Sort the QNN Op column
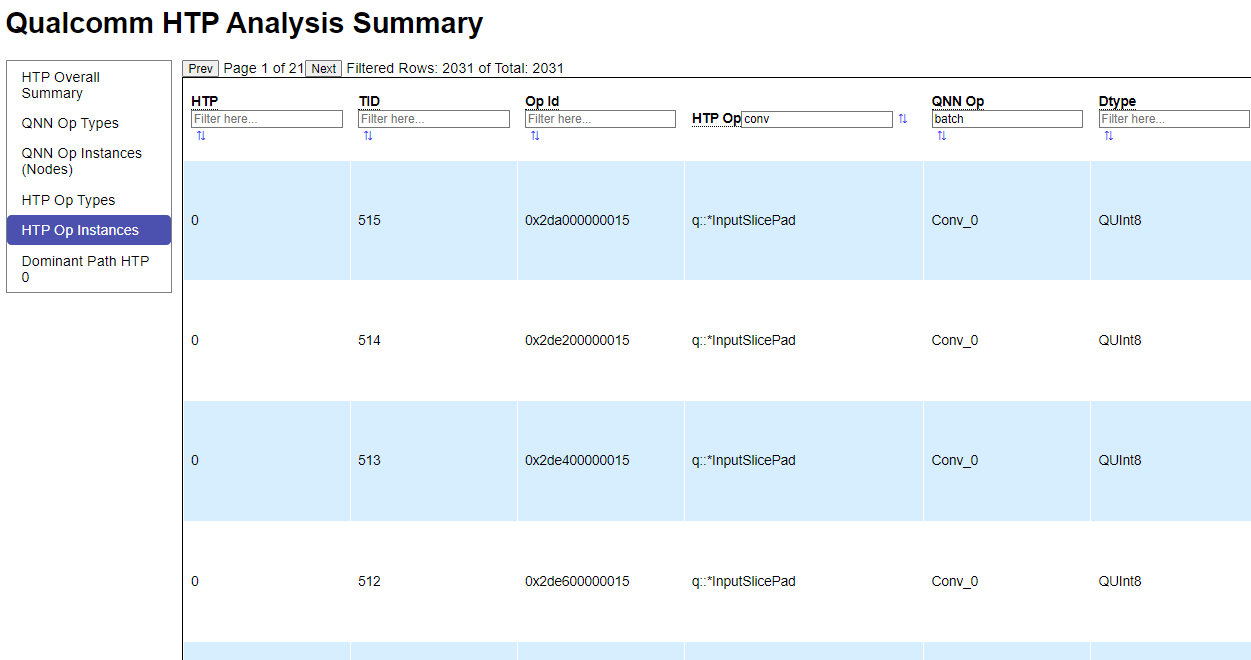 click(941, 135)
